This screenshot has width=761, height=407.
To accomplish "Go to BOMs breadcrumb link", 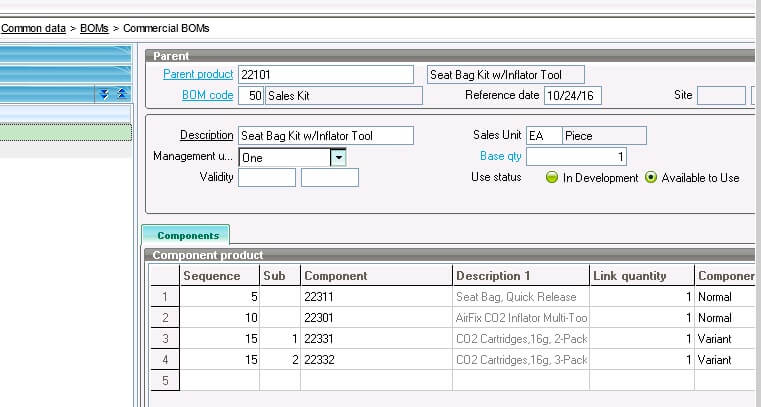I will pos(94,28).
